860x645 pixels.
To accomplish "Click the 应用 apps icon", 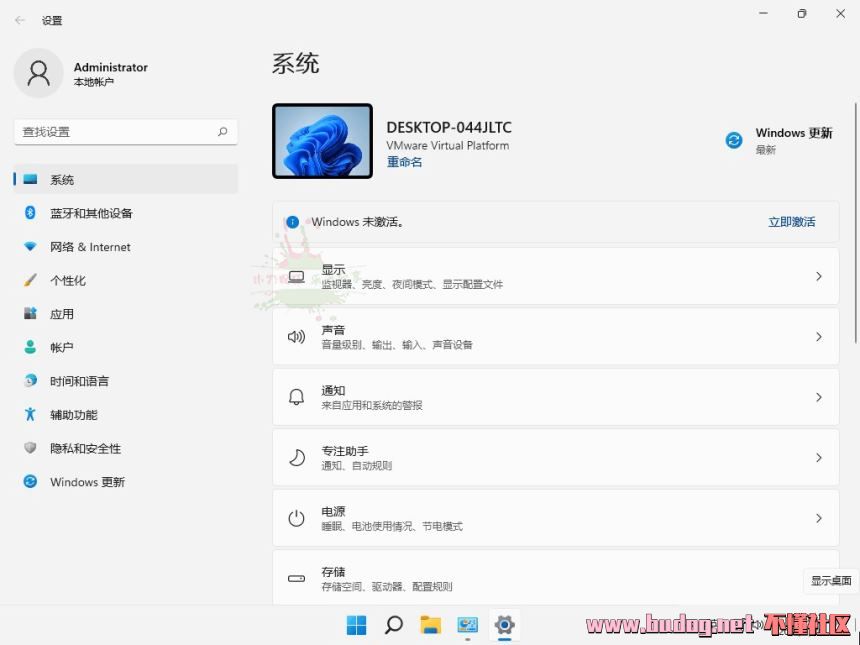I will [x=30, y=314].
